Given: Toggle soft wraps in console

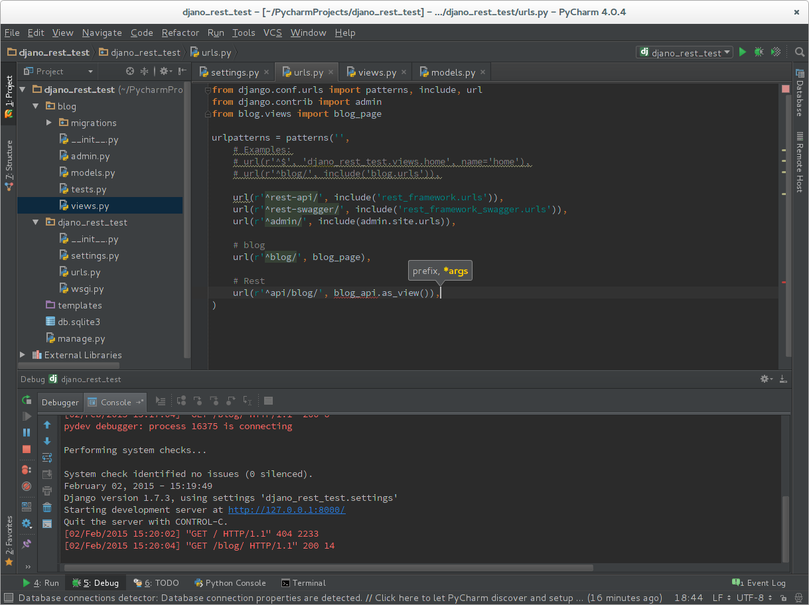Looking at the screenshot, I should [47, 457].
